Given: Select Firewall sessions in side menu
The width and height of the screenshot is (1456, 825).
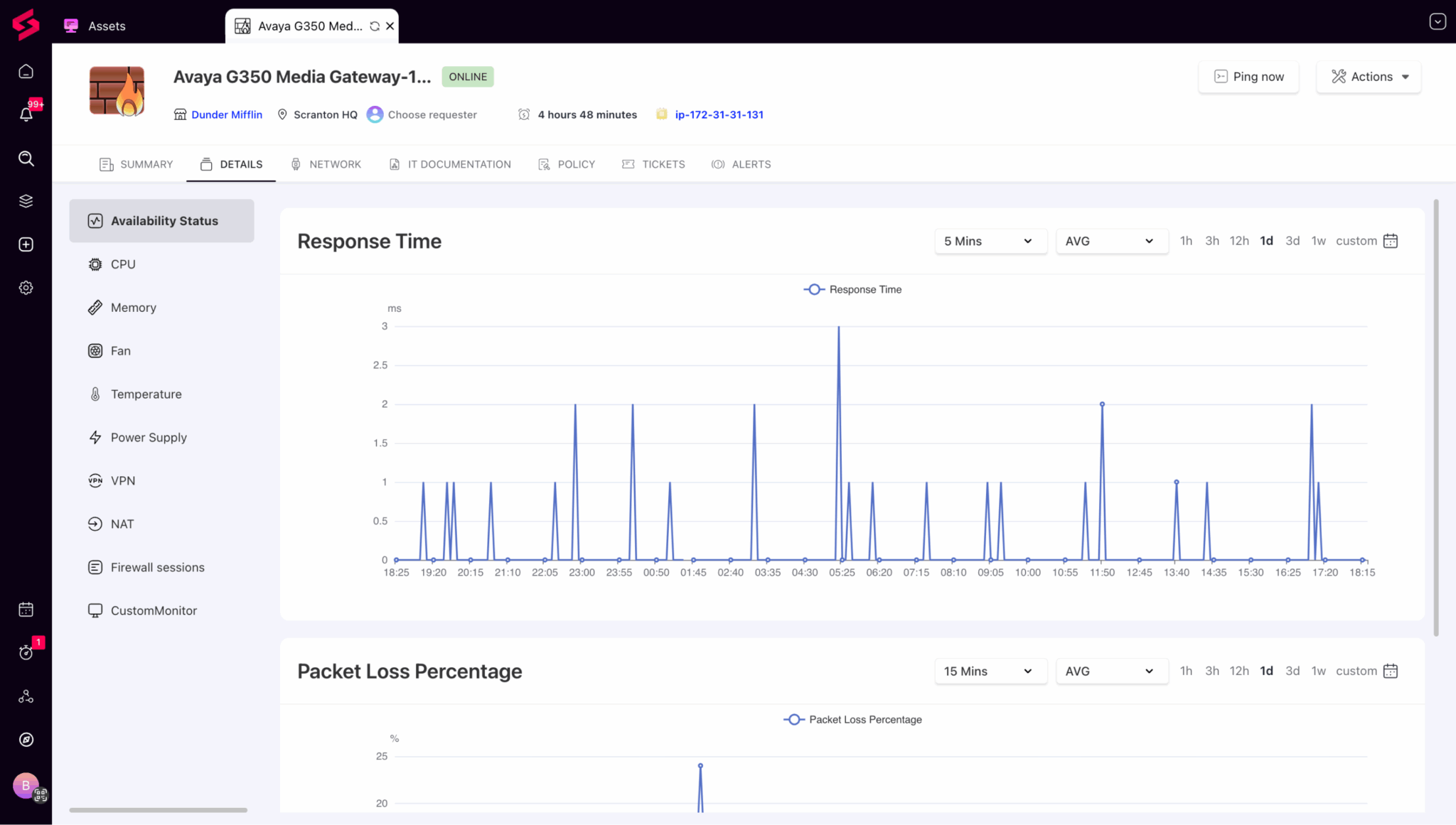Looking at the screenshot, I should coord(157,567).
